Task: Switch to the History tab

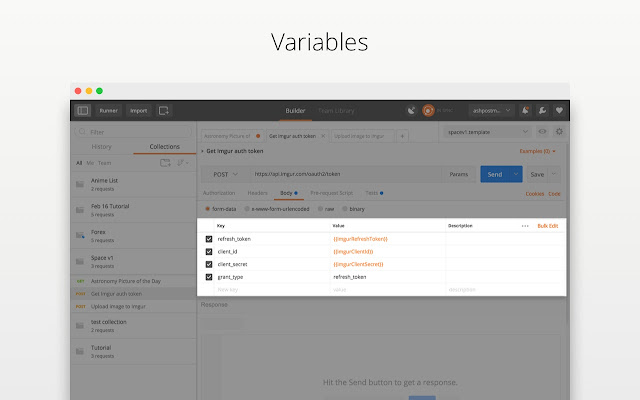Action: tap(102, 147)
